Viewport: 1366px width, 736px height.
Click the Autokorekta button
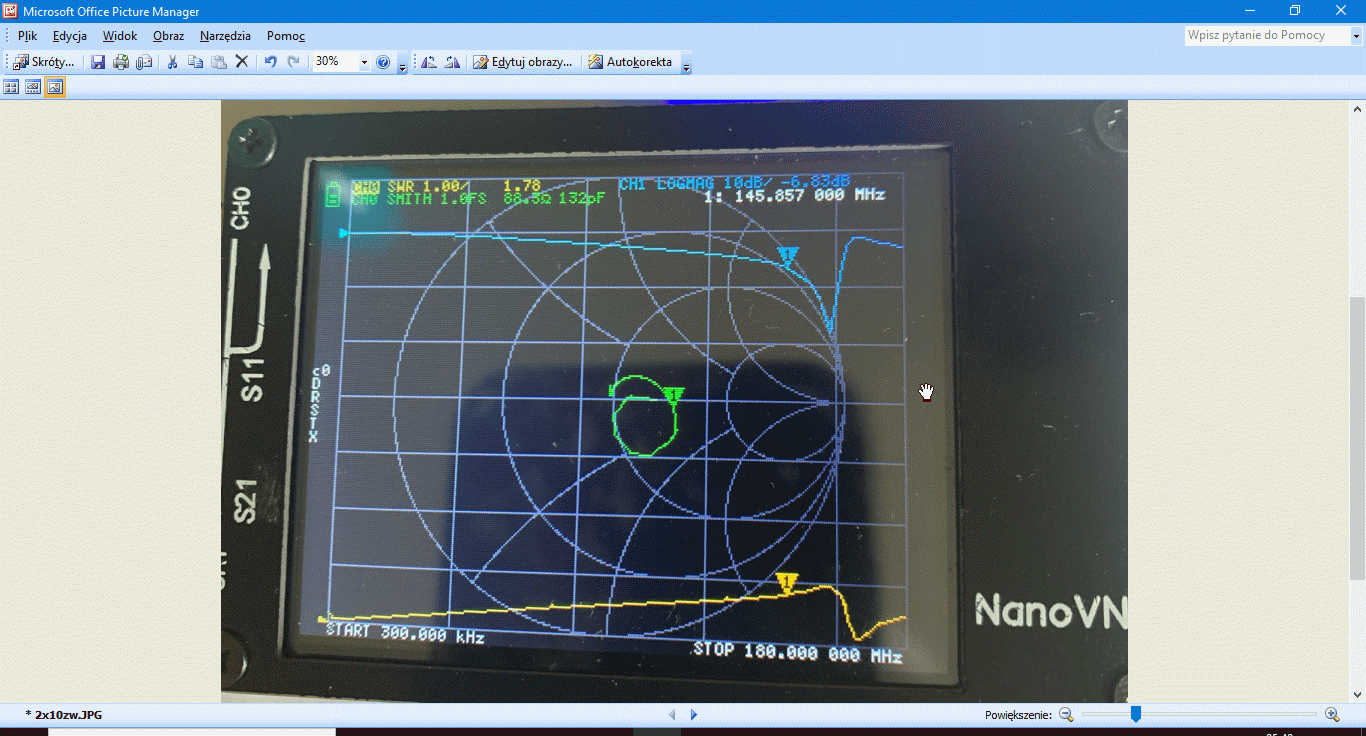pyautogui.click(x=630, y=62)
